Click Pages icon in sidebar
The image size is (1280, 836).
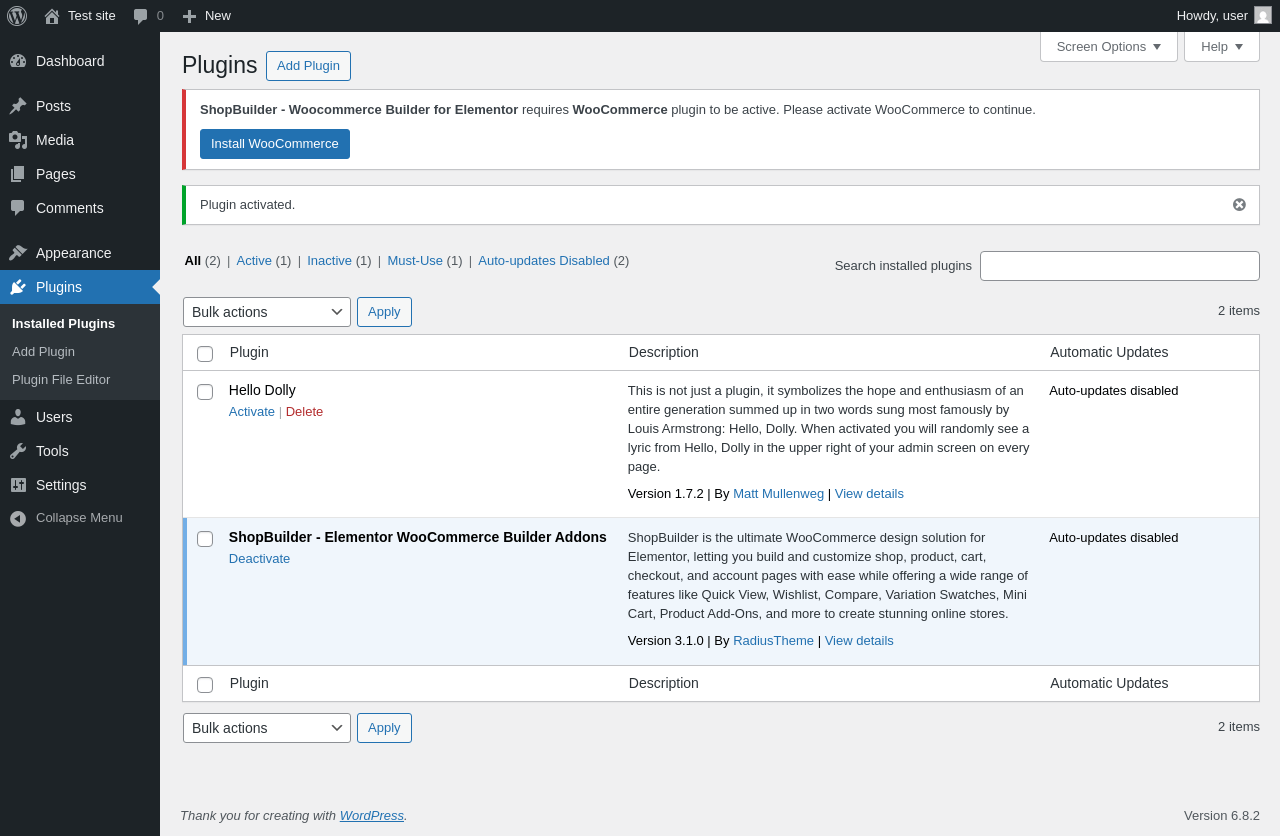18,174
